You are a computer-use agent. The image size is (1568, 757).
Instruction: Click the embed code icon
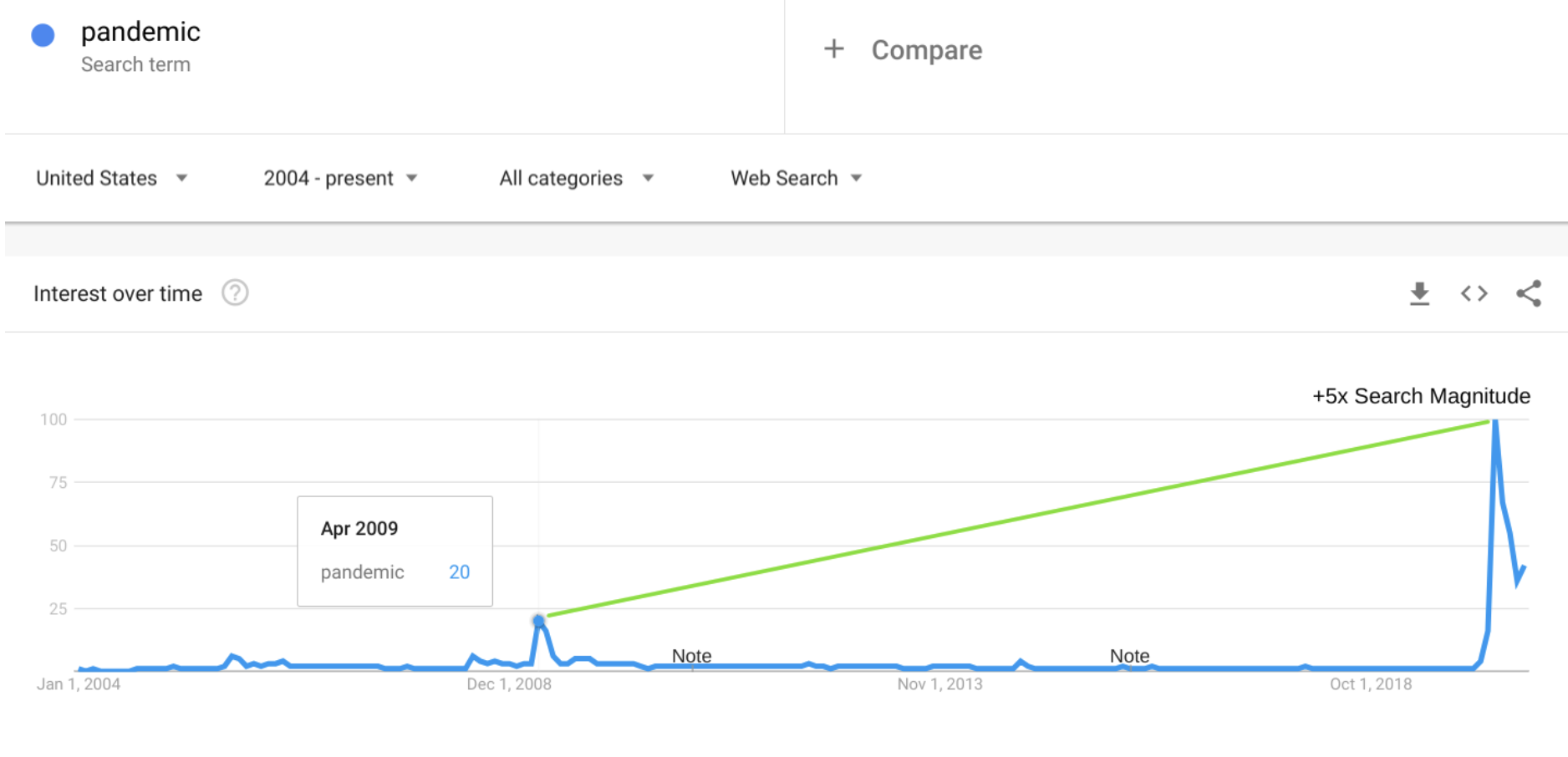tap(1474, 293)
